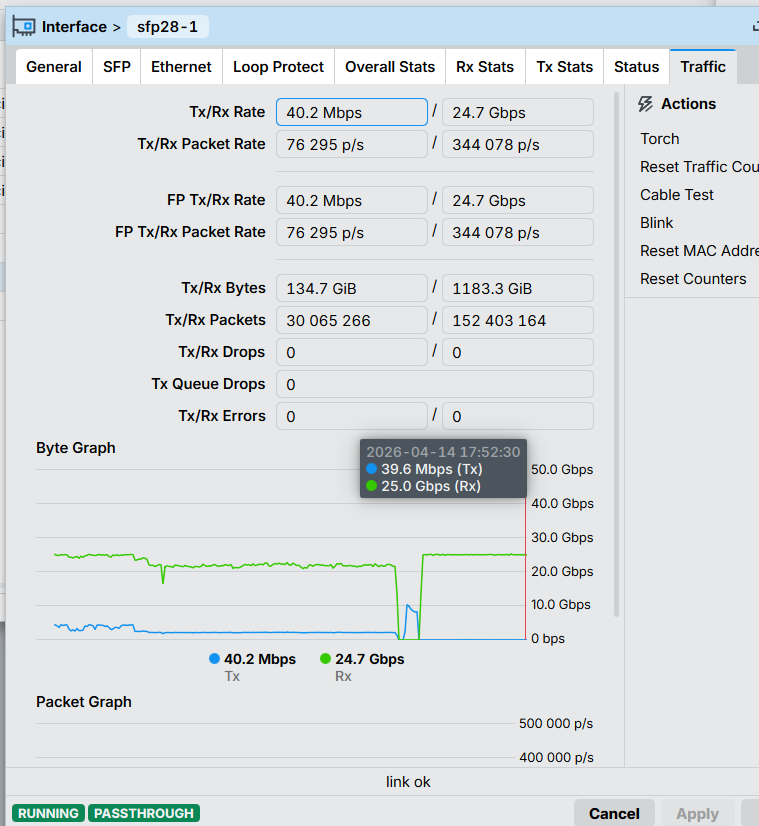
Task: Click the Cancel button
Action: point(614,813)
